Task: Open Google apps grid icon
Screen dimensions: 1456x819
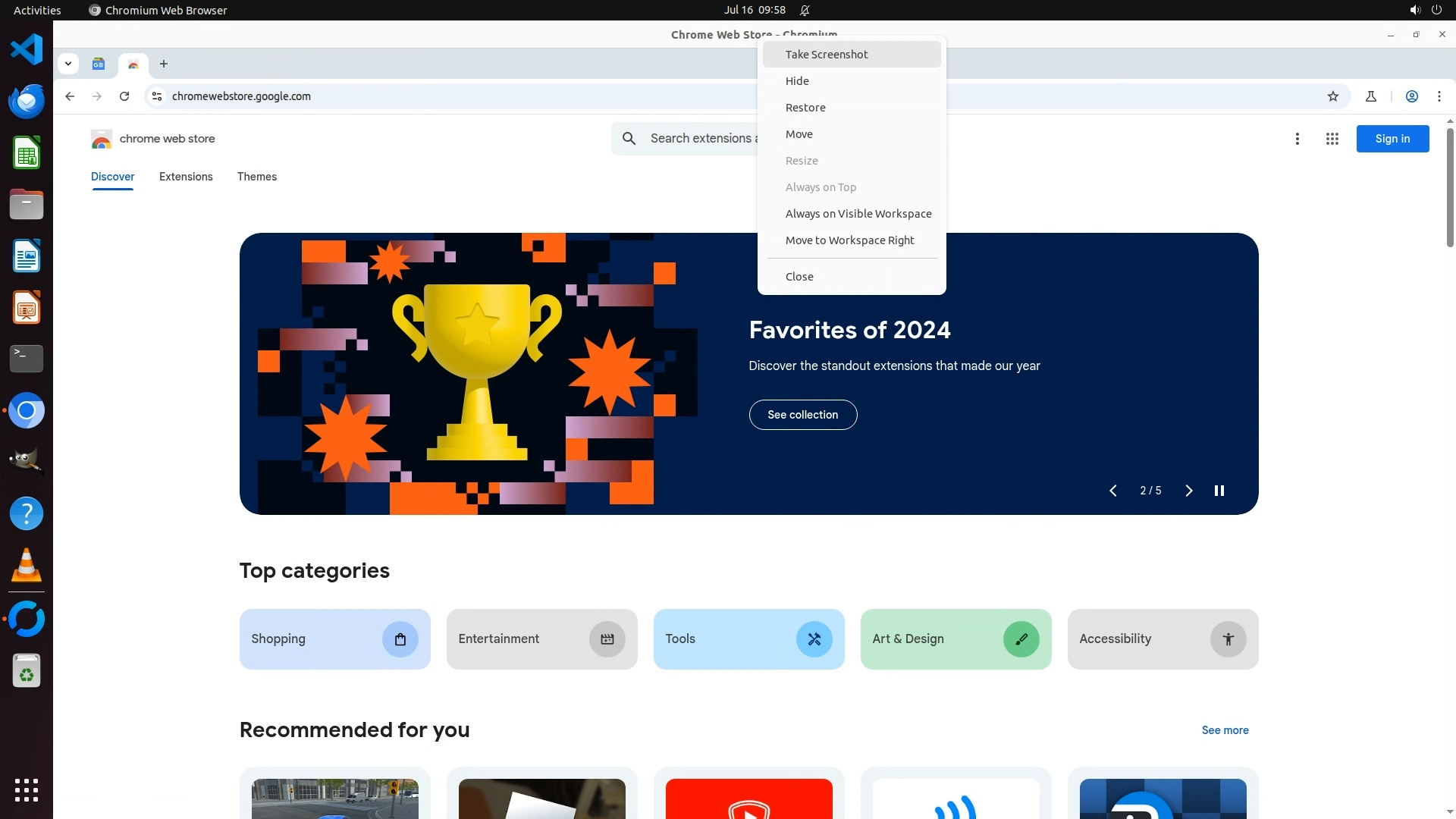Action: (1332, 139)
